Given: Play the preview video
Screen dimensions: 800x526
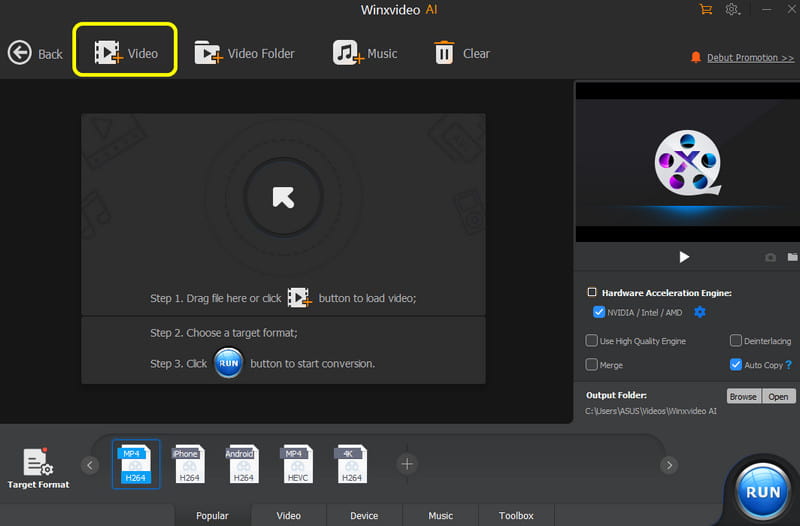Looking at the screenshot, I should click(684, 257).
